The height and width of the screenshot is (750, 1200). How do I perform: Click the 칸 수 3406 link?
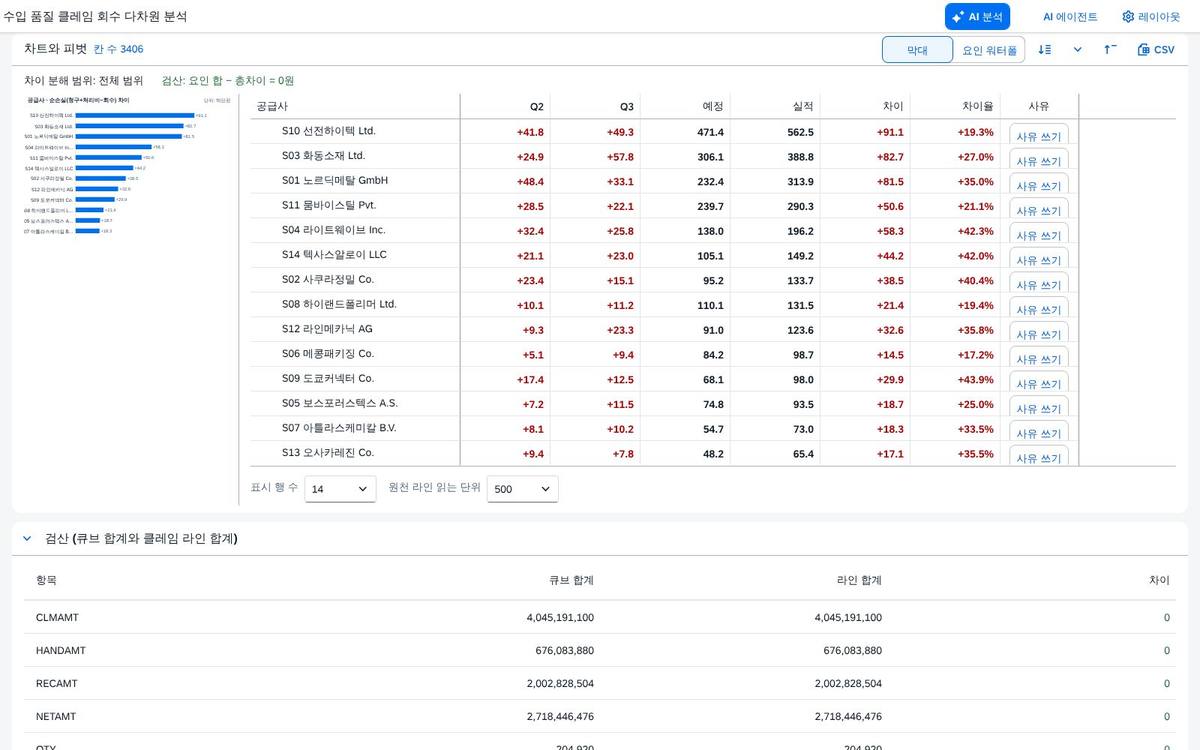pos(118,49)
